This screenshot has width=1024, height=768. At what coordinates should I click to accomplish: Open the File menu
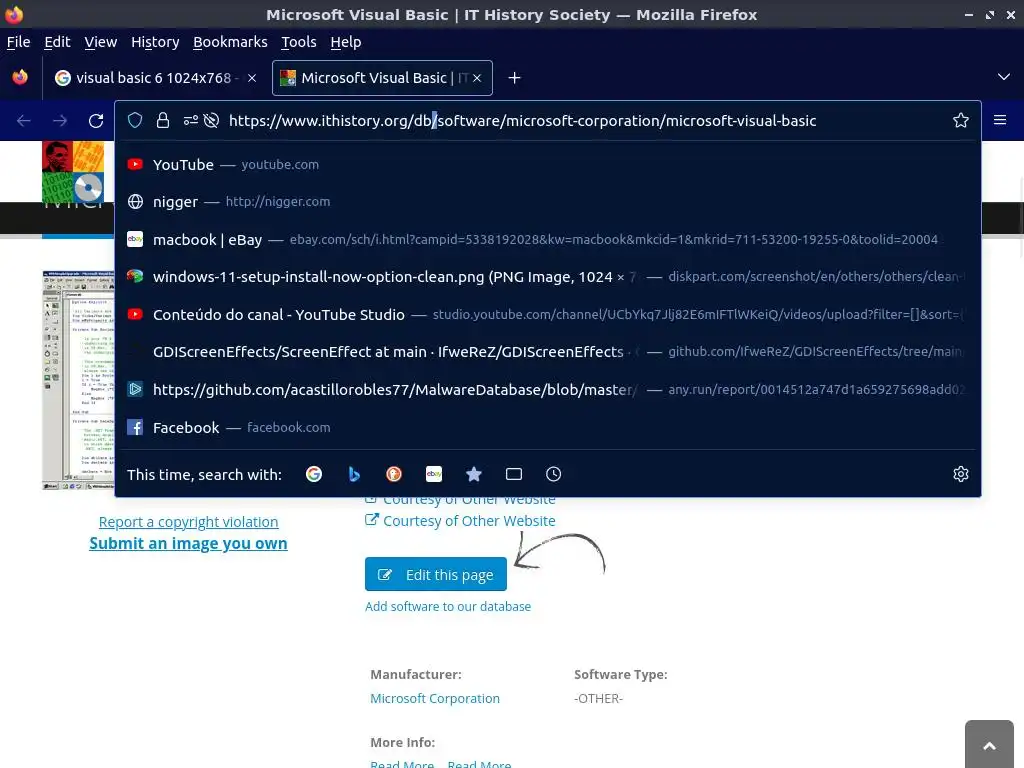(x=18, y=42)
